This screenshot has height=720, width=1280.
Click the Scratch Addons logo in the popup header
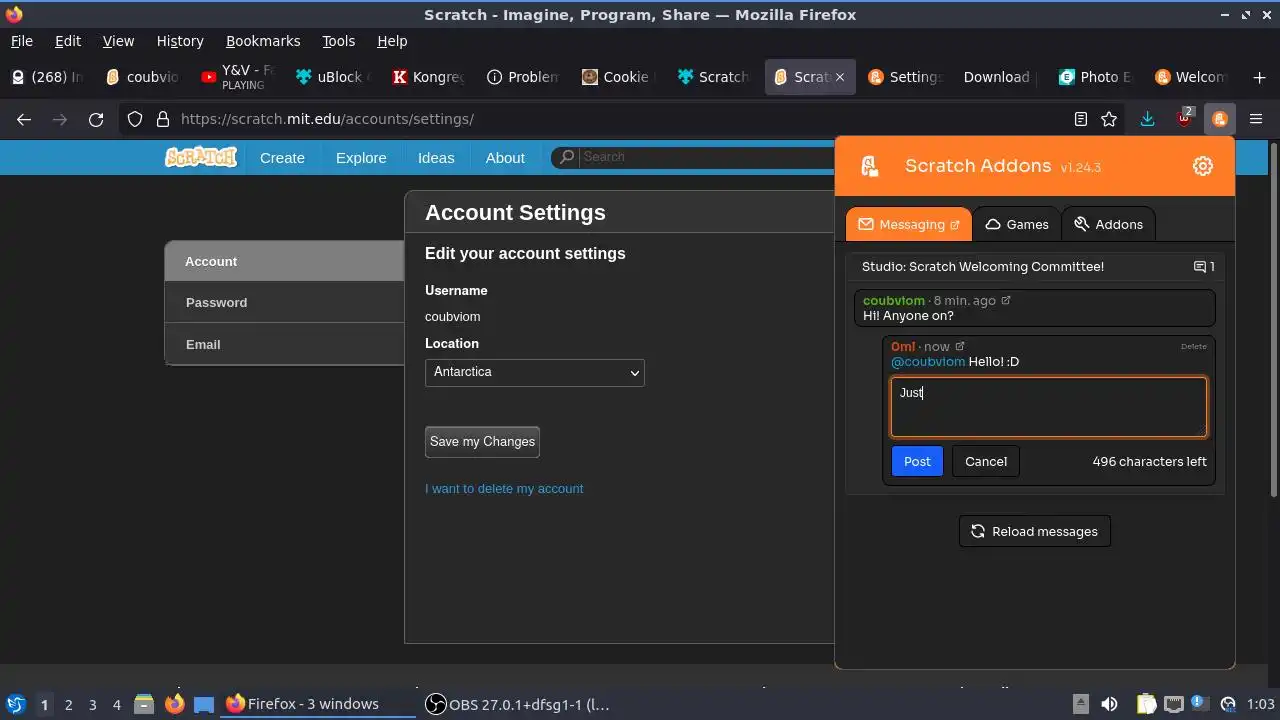point(869,166)
